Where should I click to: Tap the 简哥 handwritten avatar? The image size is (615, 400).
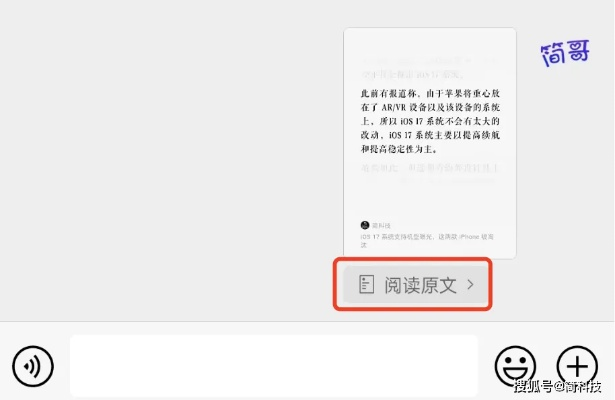point(565,53)
